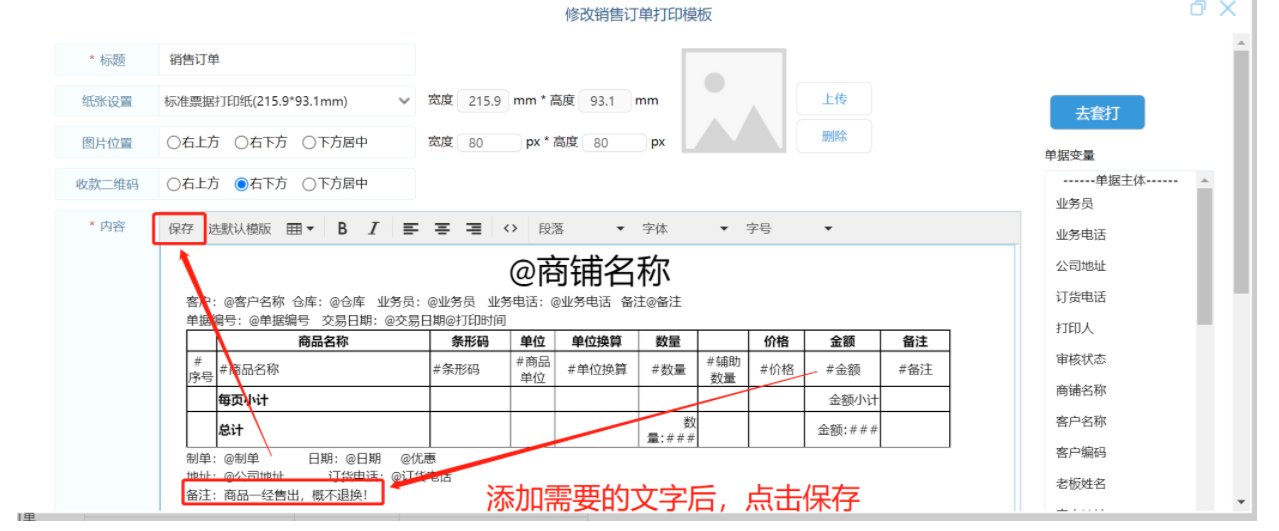This screenshot has width=1279, height=531.
Task: Click 选默认模版 in the toolbar
Action: point(240,229)
